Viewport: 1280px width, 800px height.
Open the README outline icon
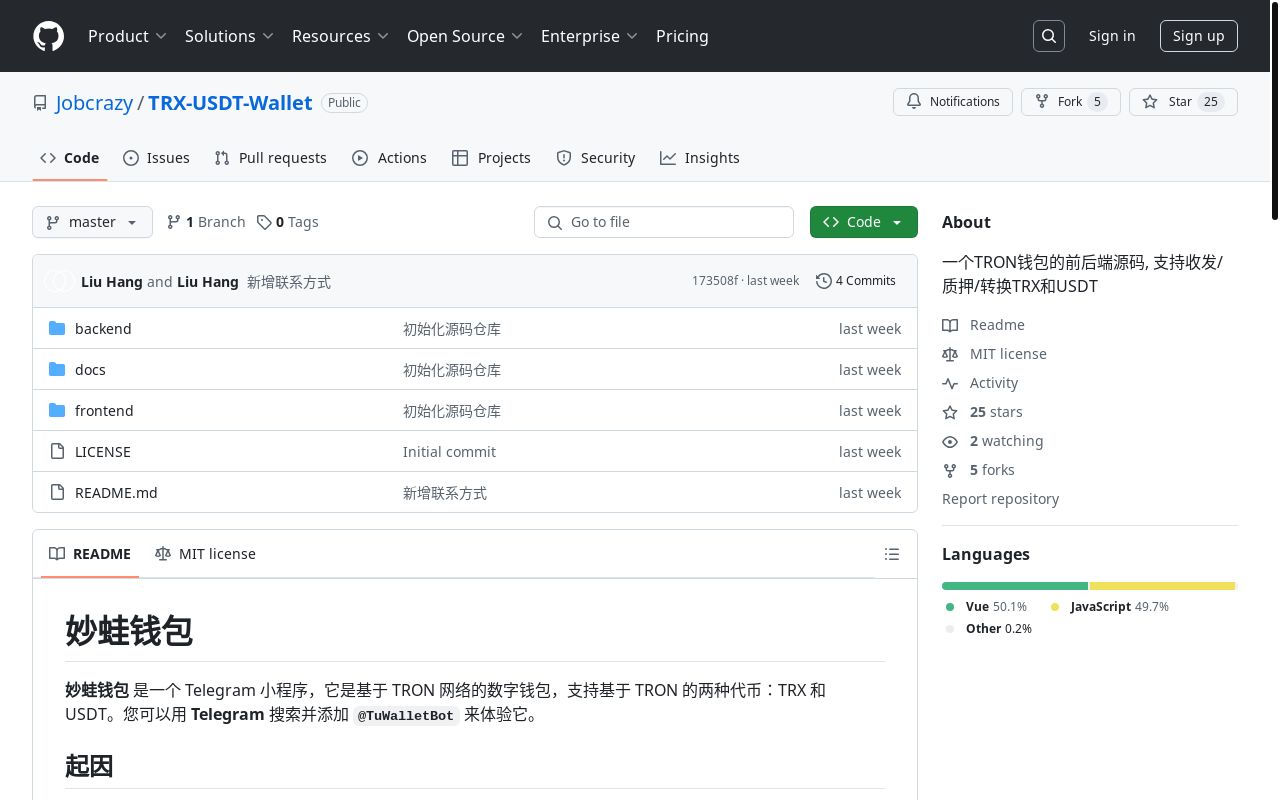(891, 554)
